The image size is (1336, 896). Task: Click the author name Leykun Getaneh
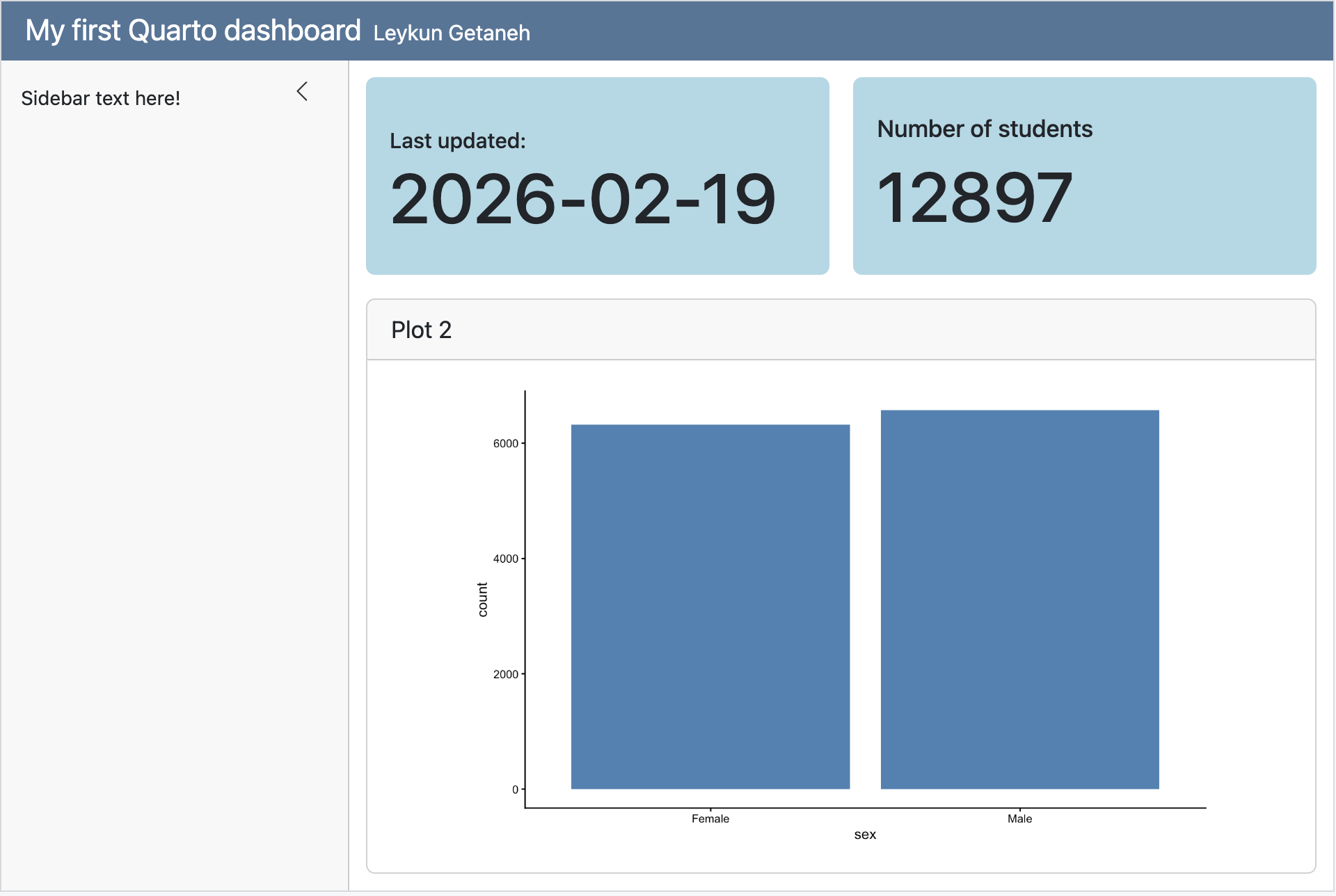point(451,33)
